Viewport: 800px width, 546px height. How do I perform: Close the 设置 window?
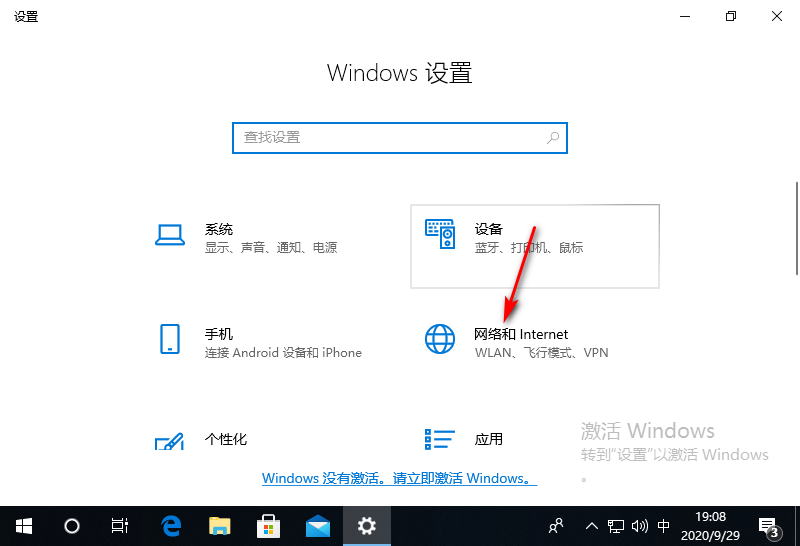click(x=777, y=16)
